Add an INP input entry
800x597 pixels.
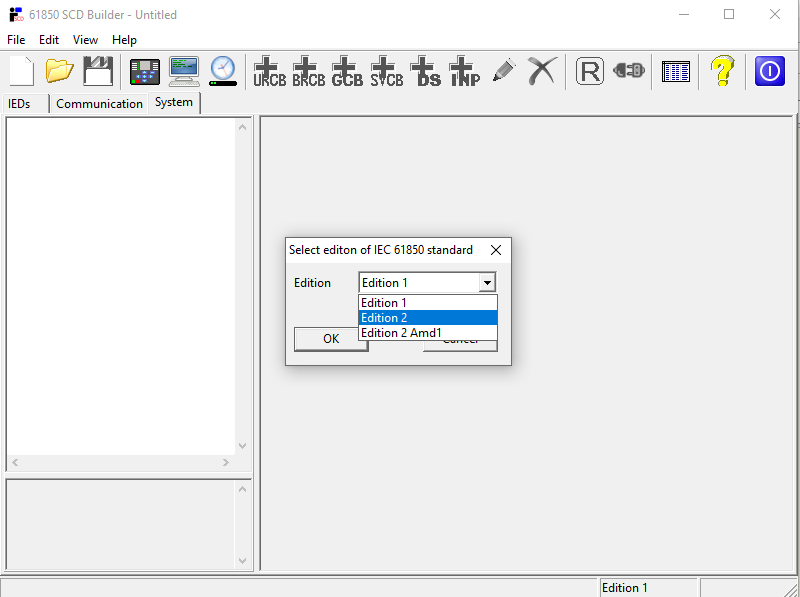point(464,71)
